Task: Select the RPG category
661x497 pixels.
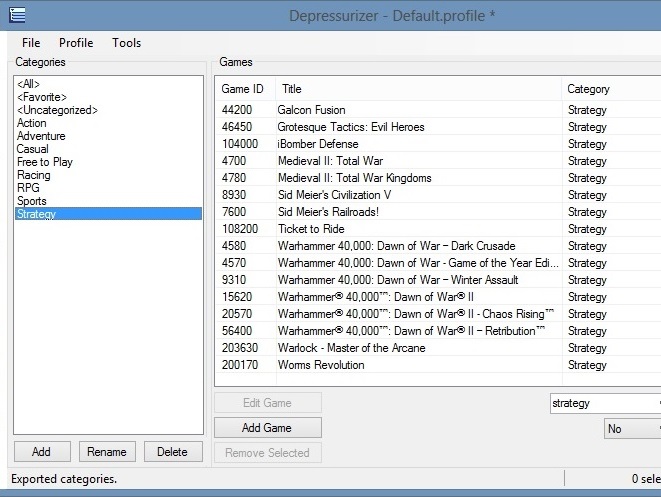Action: pos(108,188)
